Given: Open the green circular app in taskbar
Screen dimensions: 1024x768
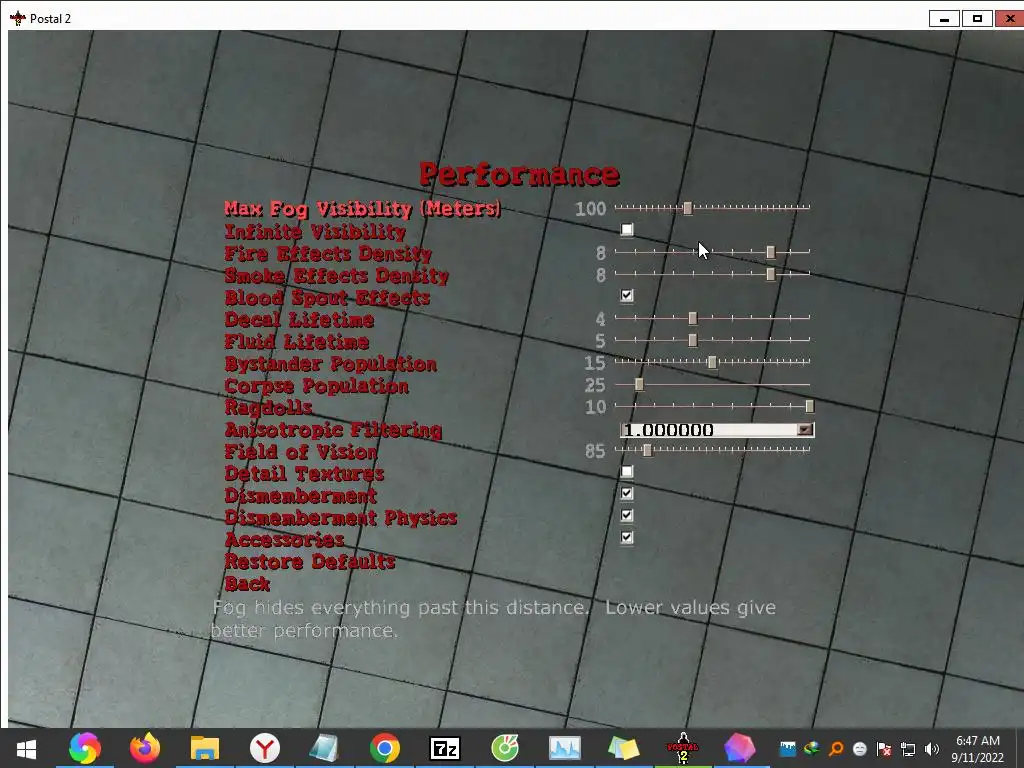Looking at the screenshot, I should 505,748.
